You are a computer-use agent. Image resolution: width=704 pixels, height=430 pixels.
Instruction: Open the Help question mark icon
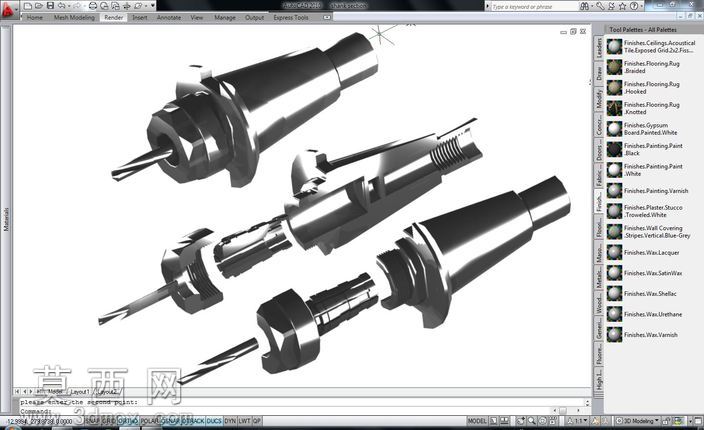[634, 6]
